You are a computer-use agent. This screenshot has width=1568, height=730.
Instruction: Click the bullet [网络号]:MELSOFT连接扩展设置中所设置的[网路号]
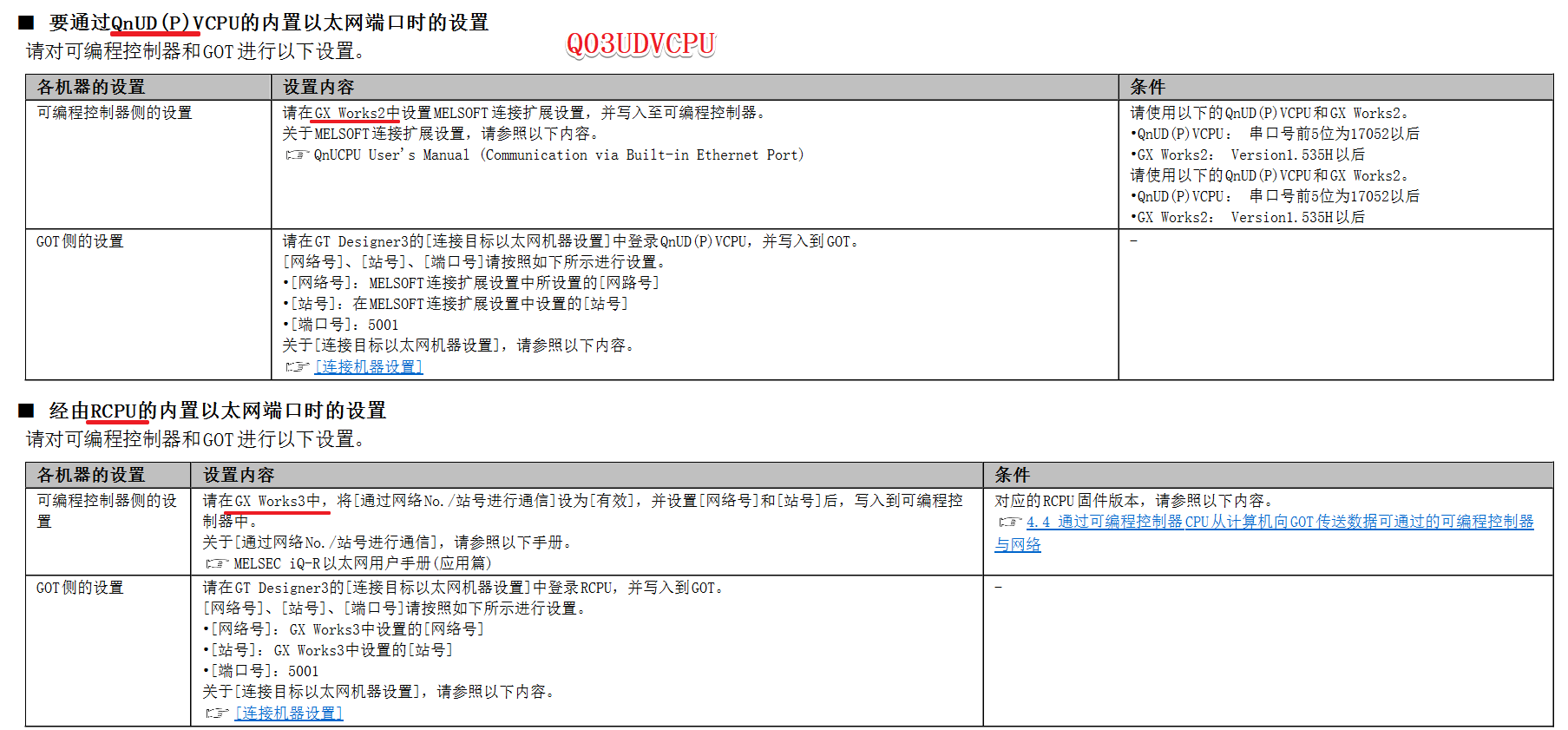[x=471, y=283]
